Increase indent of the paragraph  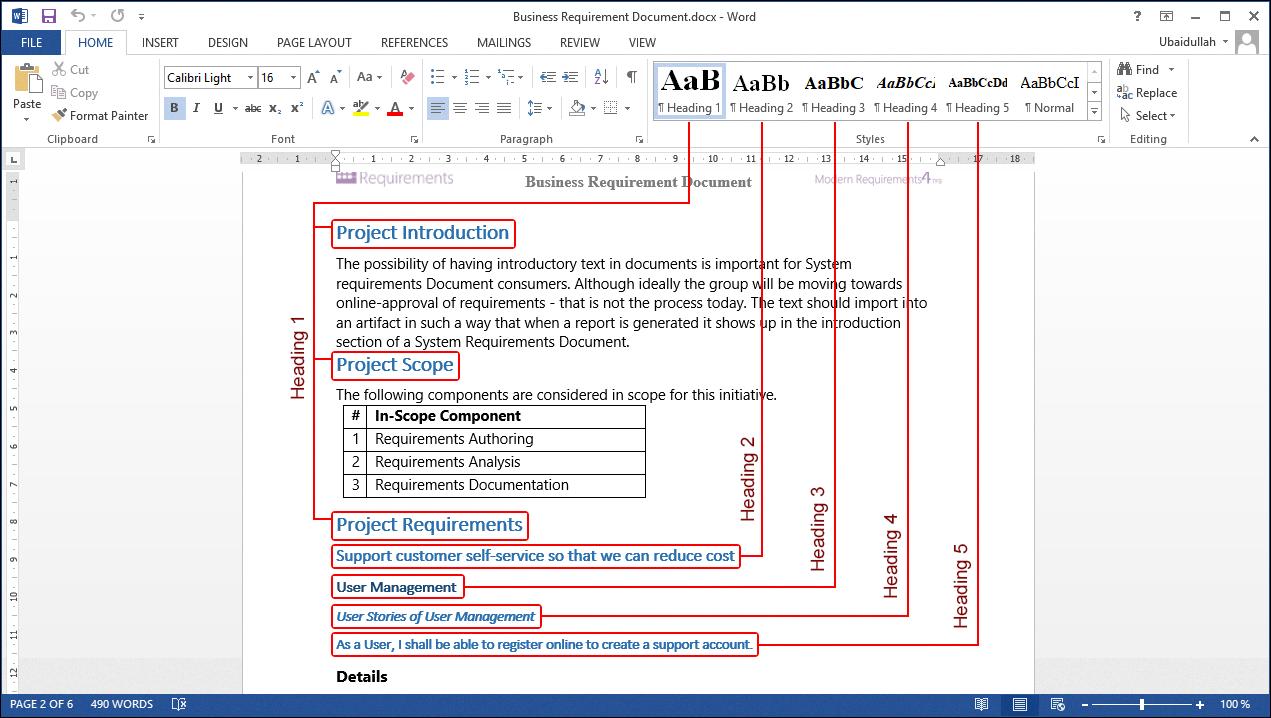570,77
